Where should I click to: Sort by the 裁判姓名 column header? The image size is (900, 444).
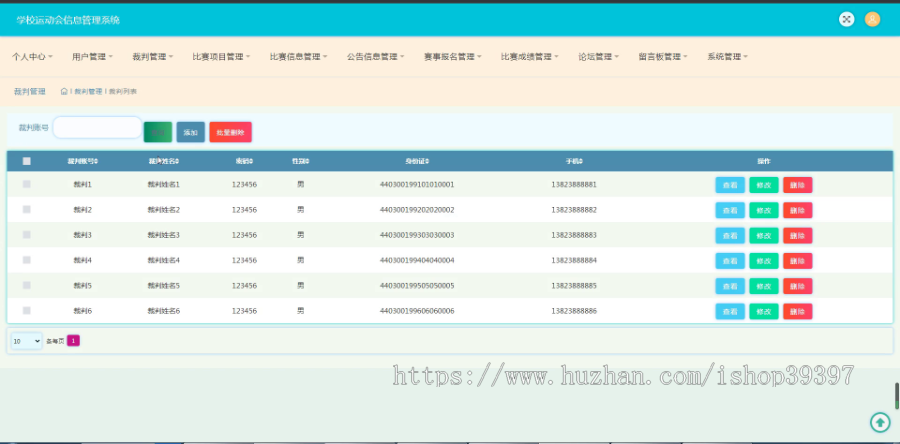[164, 161]
